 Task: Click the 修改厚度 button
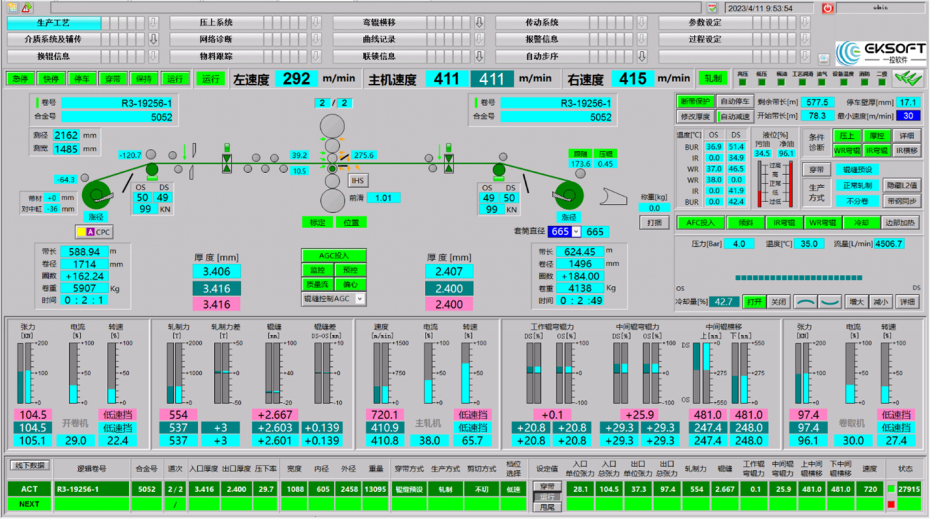tap(695, 116)
